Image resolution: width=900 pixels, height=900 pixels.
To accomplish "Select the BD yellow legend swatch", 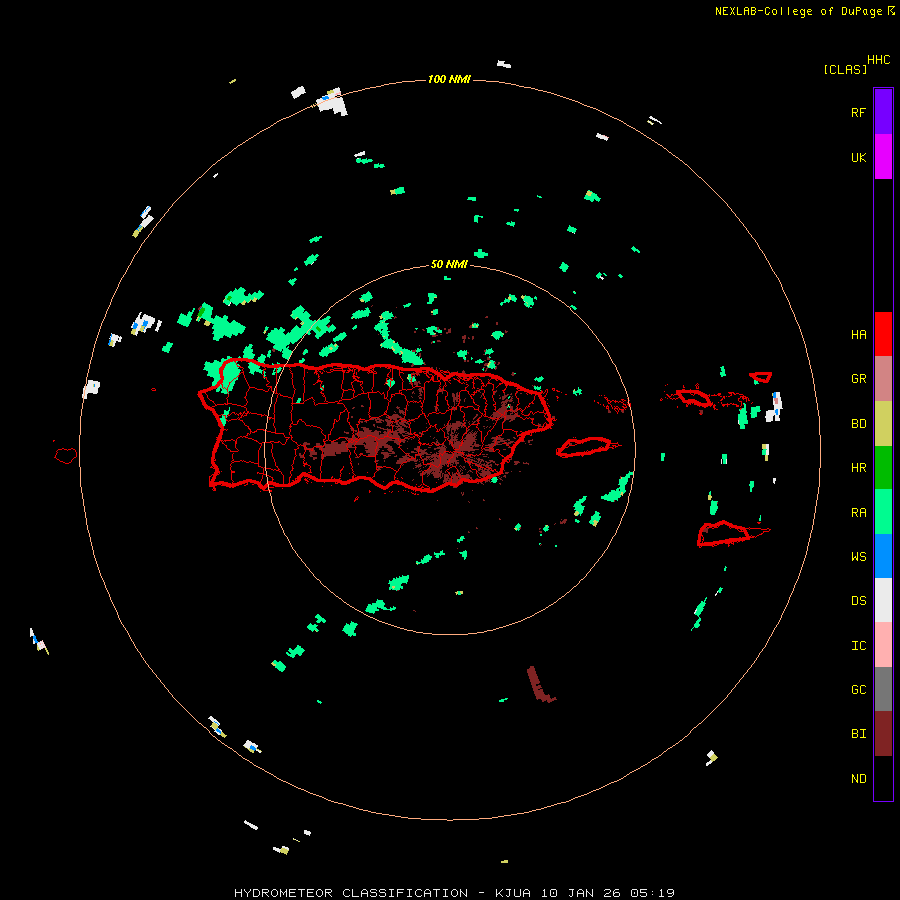I will [883, 424].
